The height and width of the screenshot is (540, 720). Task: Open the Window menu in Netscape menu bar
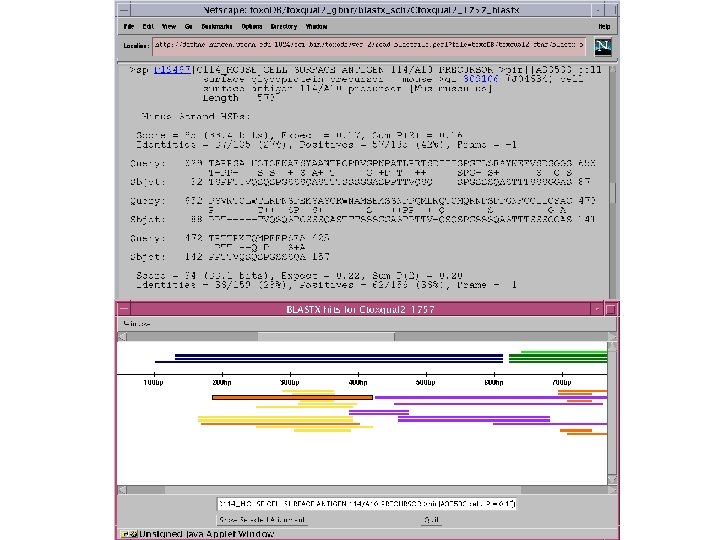tap(316, 27)
